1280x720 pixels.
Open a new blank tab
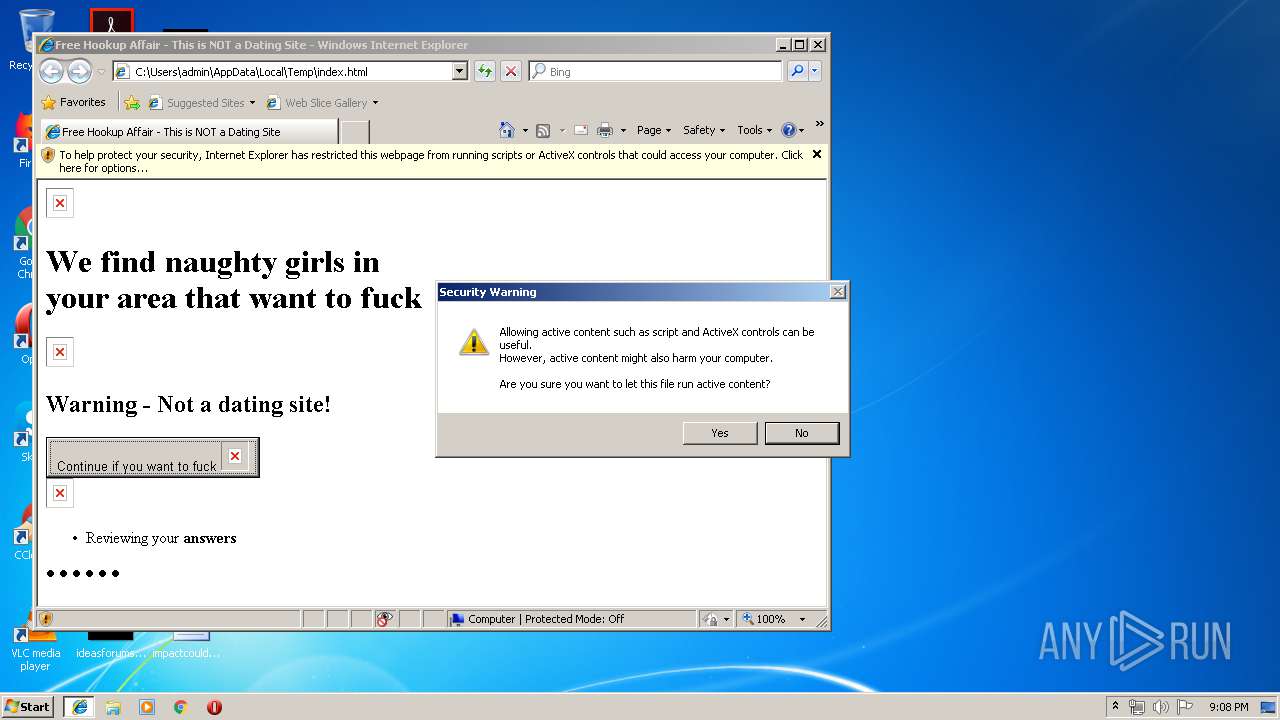pyautogui.click(x=355, y=131)
